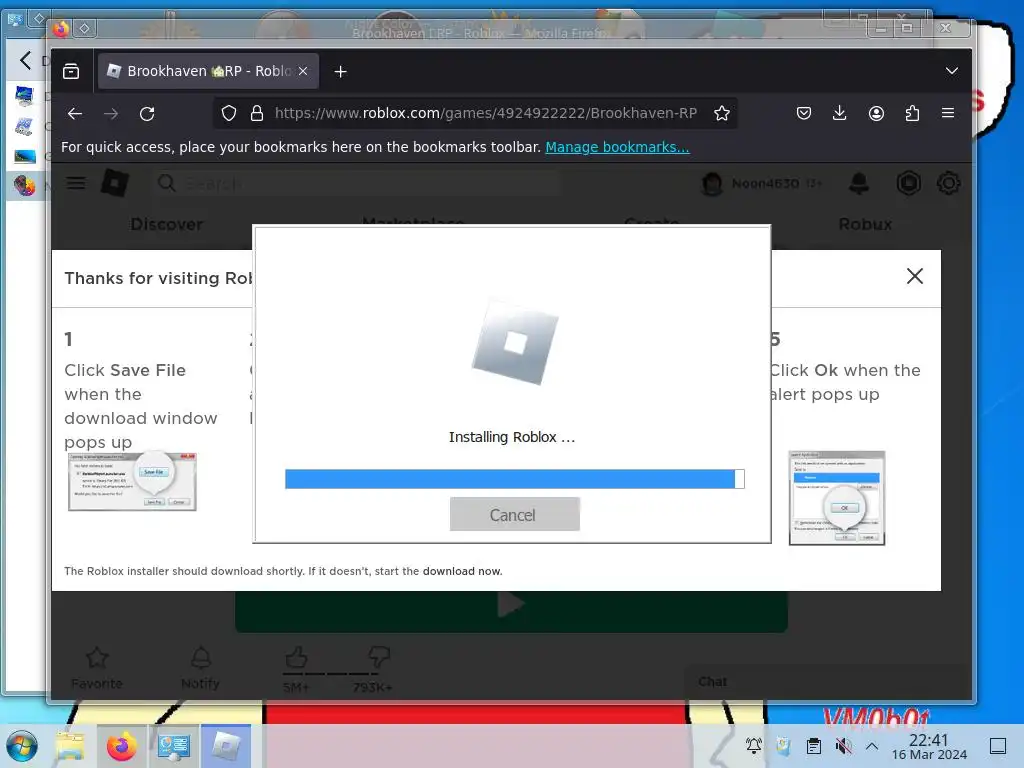The image size is (1024, 768).
Task: Open Manage bookmarks link
Action: [617, 147]
